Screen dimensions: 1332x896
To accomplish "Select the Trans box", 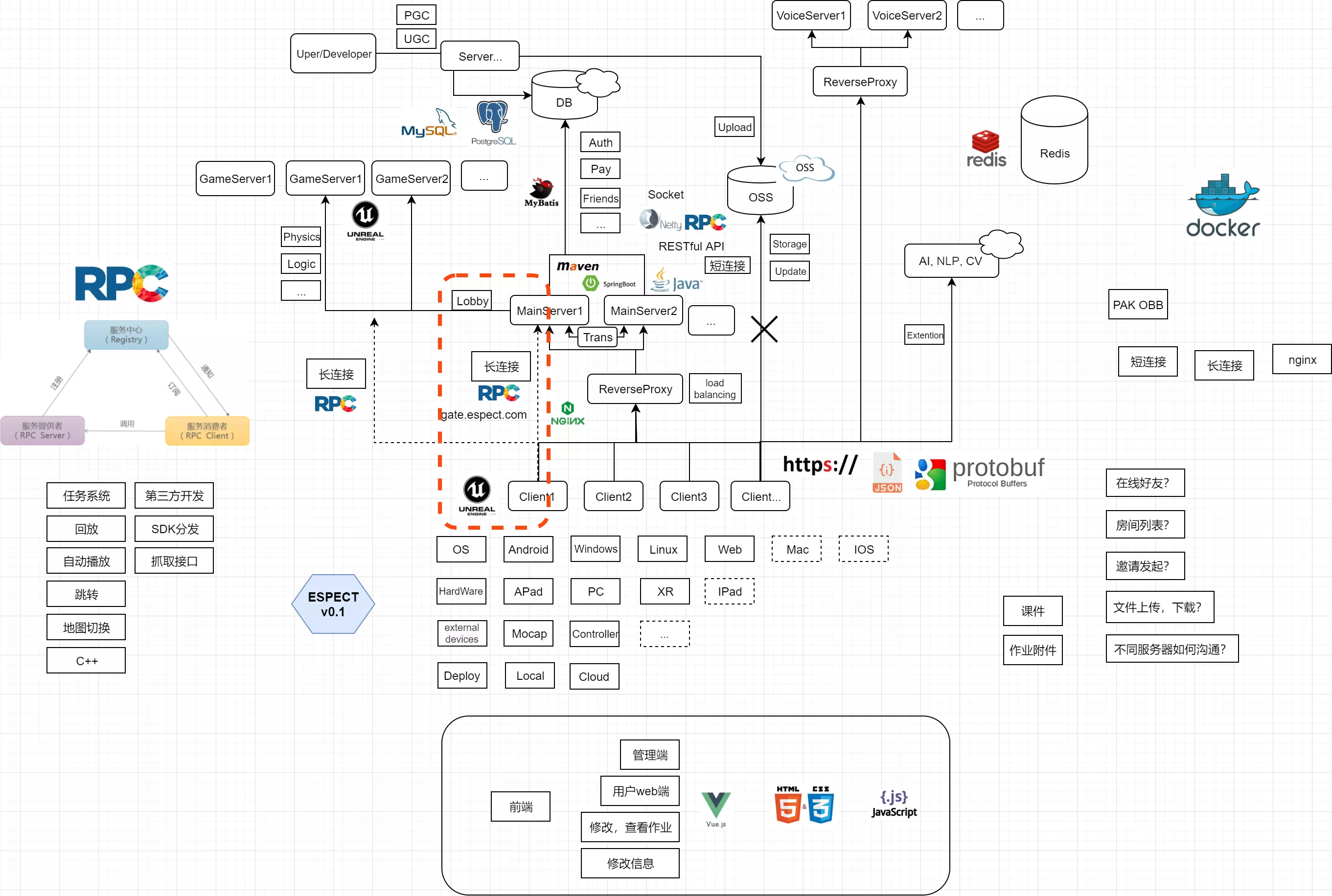I will [597, 337].
